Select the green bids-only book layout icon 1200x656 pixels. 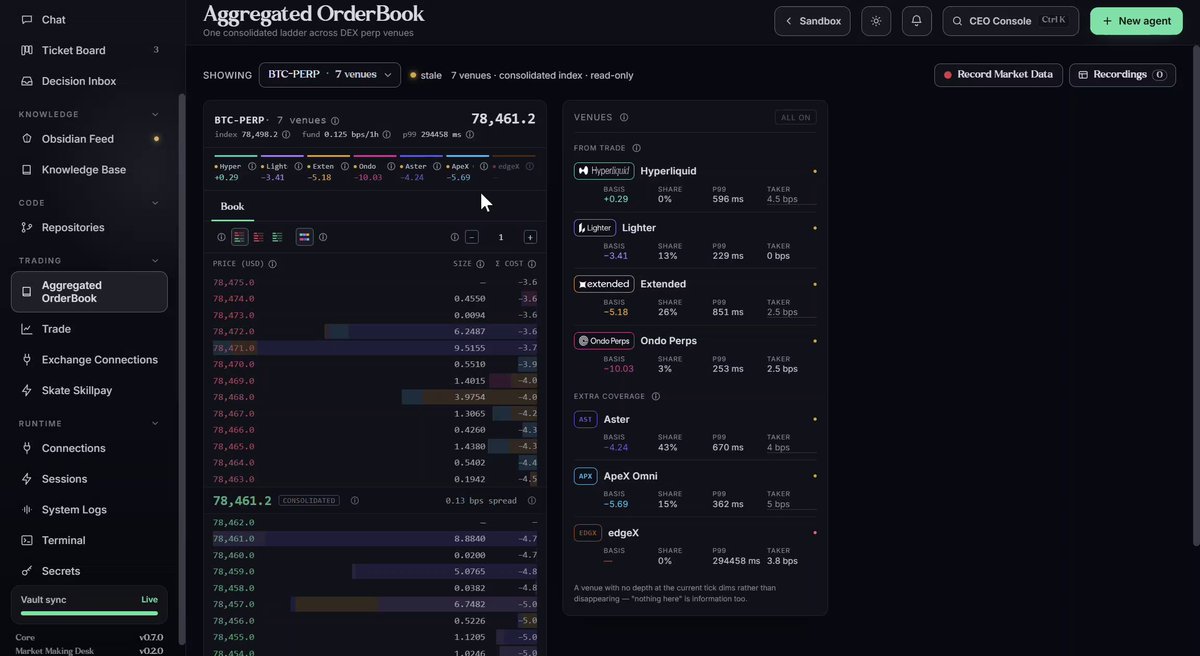point(277,237)
